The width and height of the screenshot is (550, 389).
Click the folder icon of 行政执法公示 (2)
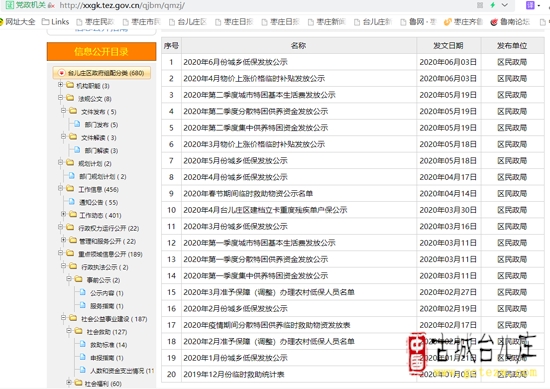coord(73,266)
